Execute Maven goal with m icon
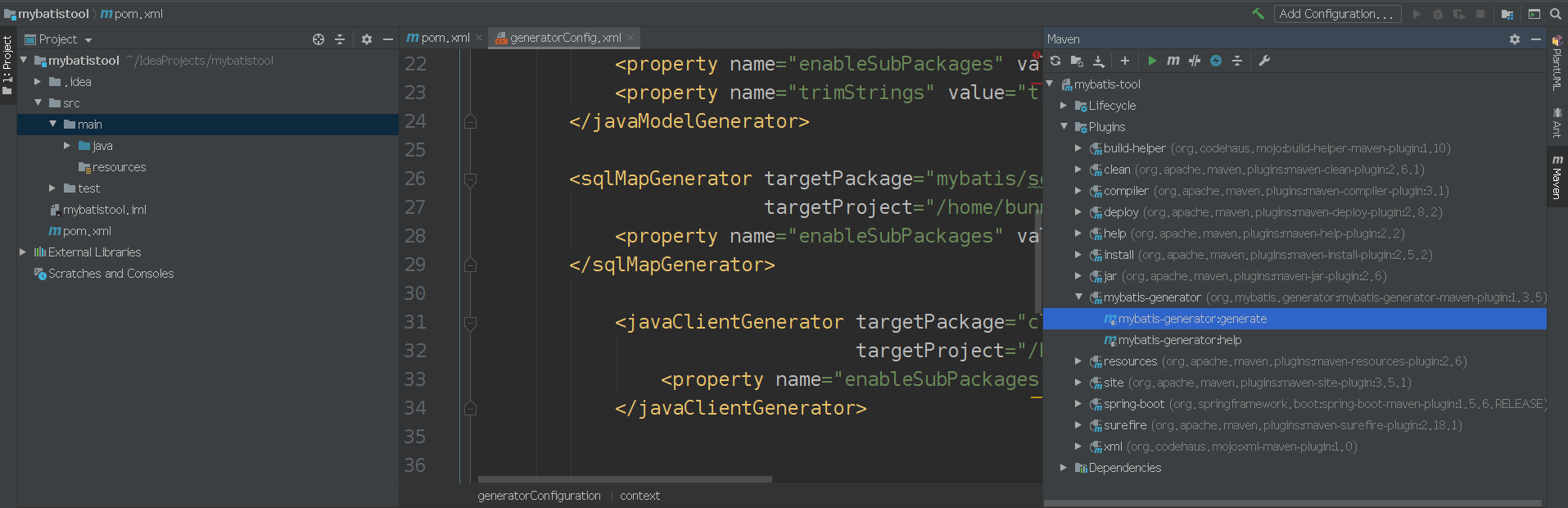This screenshot has height=508, width=1568. point(1173,61)
